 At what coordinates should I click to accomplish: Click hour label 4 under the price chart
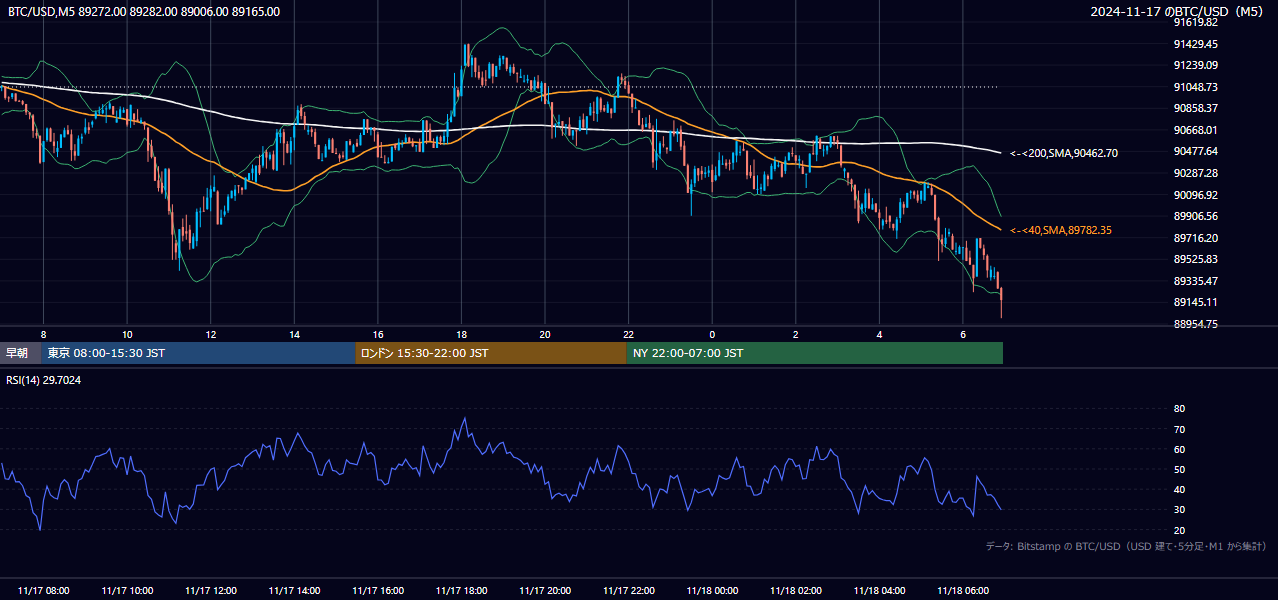click(879, 334)
